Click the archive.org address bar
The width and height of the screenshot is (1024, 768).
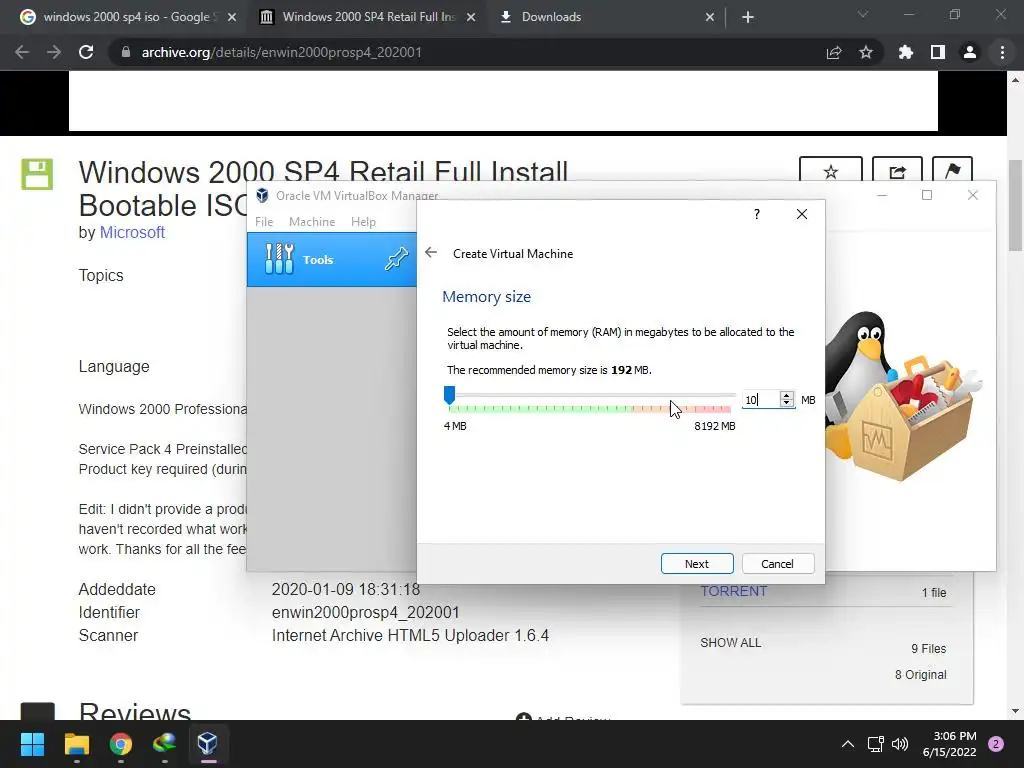click(470, 52)
